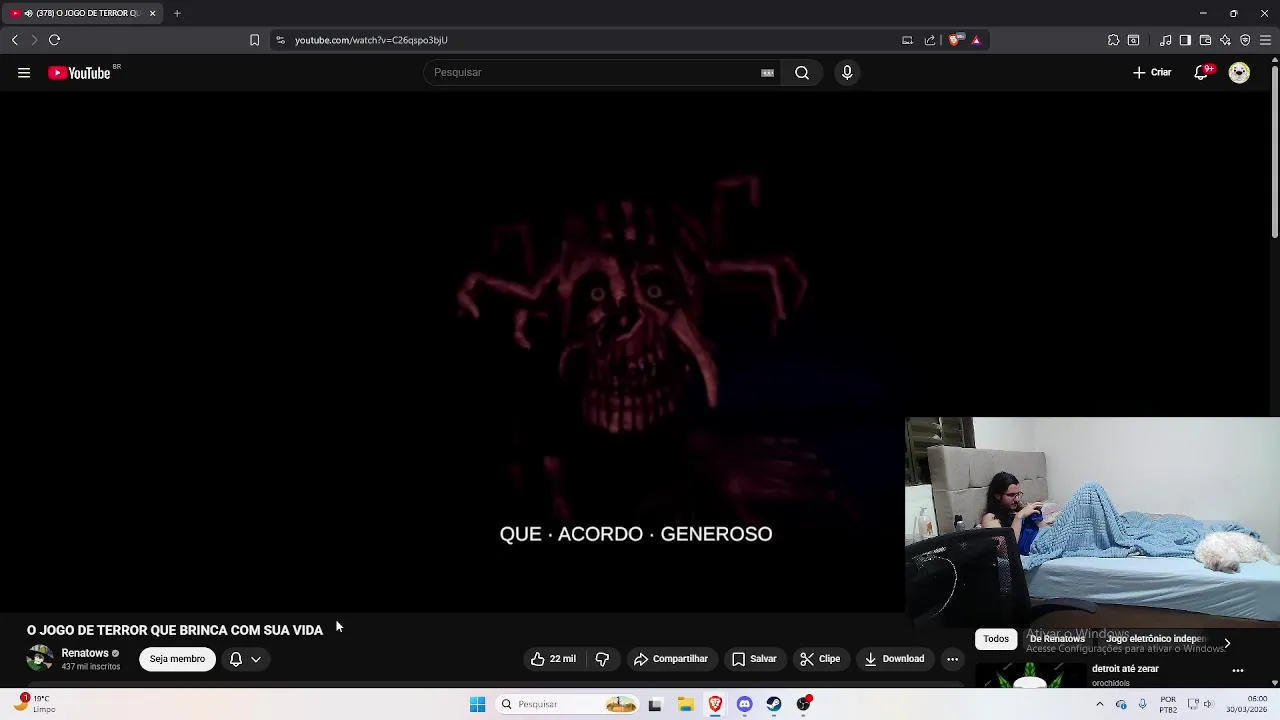Open browser extensions puzzle icon

pos(1113,40)
